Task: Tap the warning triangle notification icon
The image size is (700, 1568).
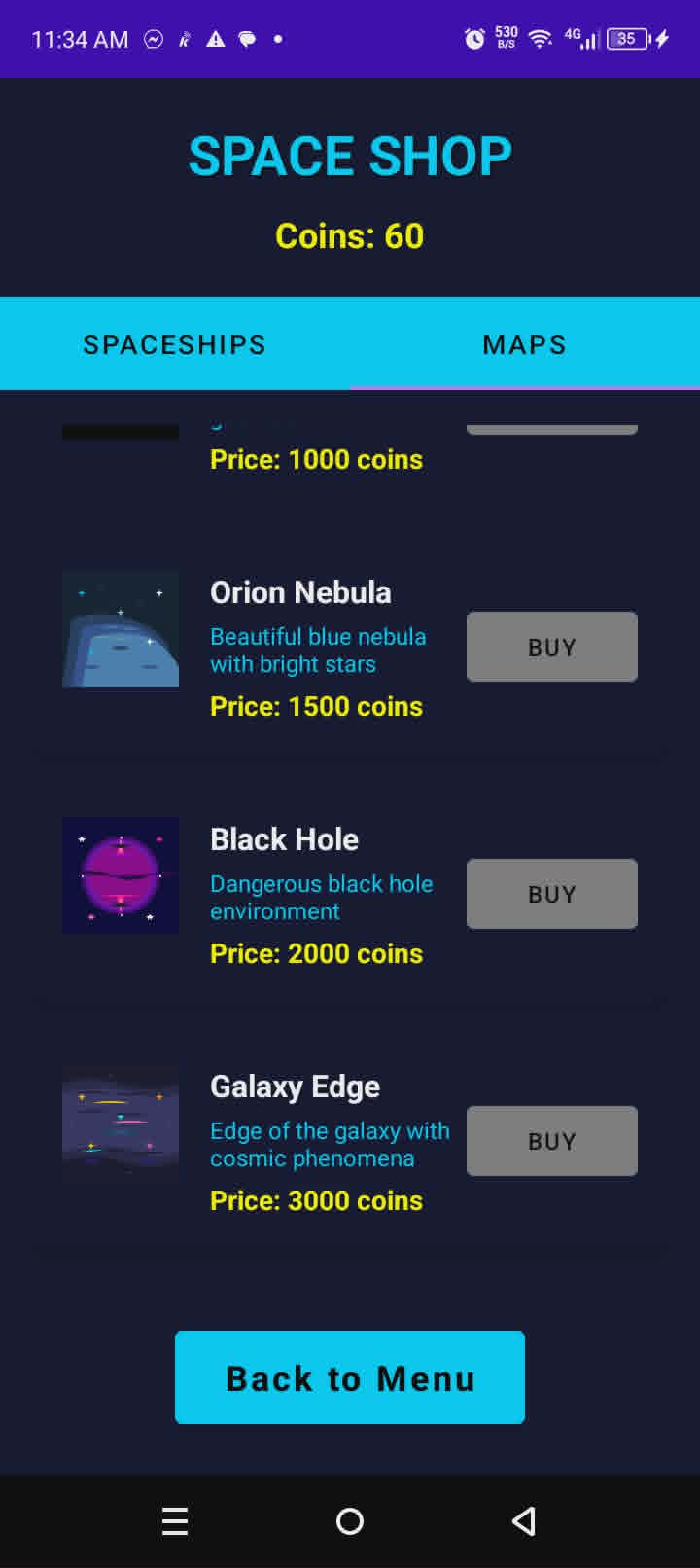Action: (x=216, y=39)
